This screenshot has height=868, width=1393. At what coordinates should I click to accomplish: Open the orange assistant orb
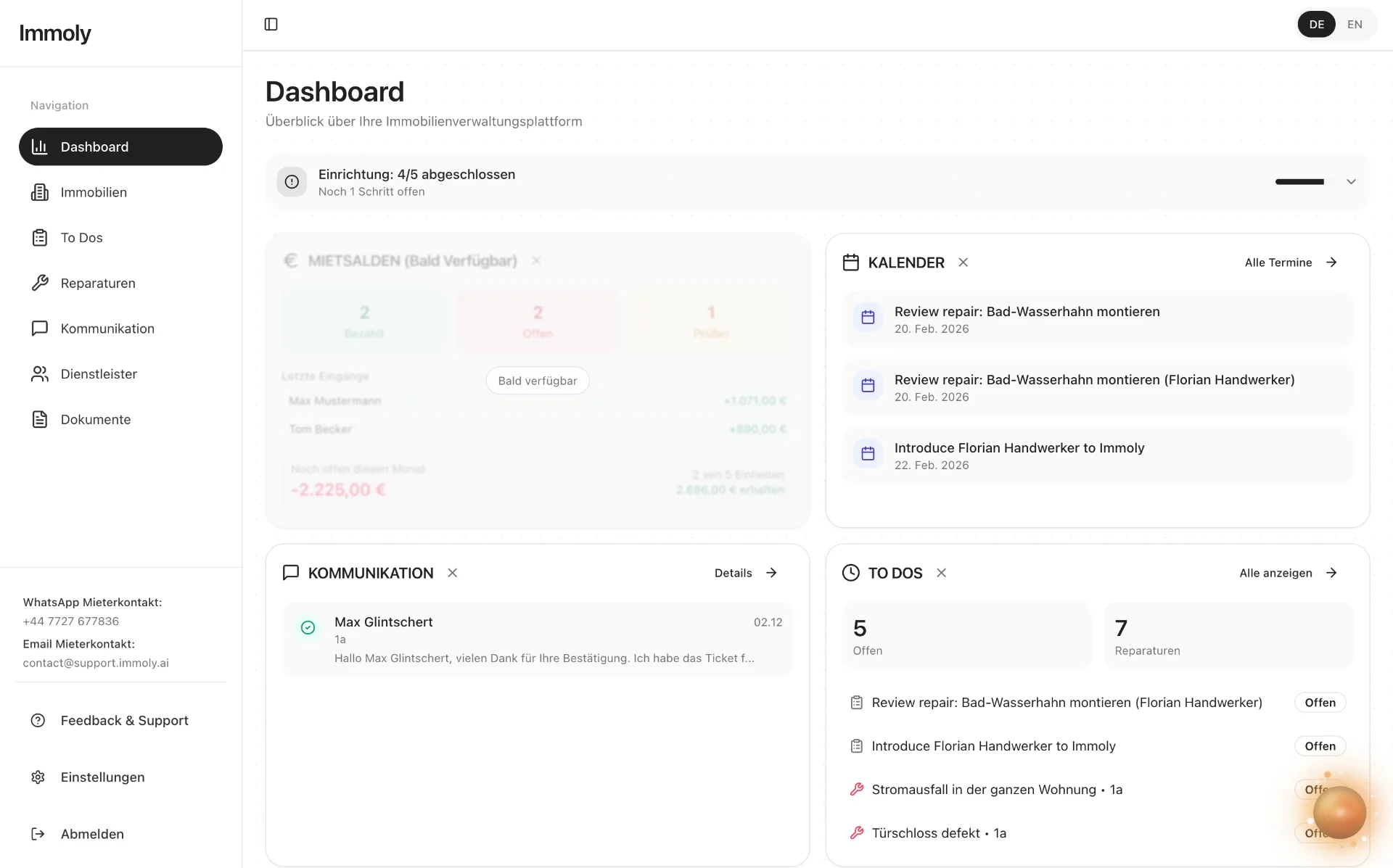point(1339,812)
